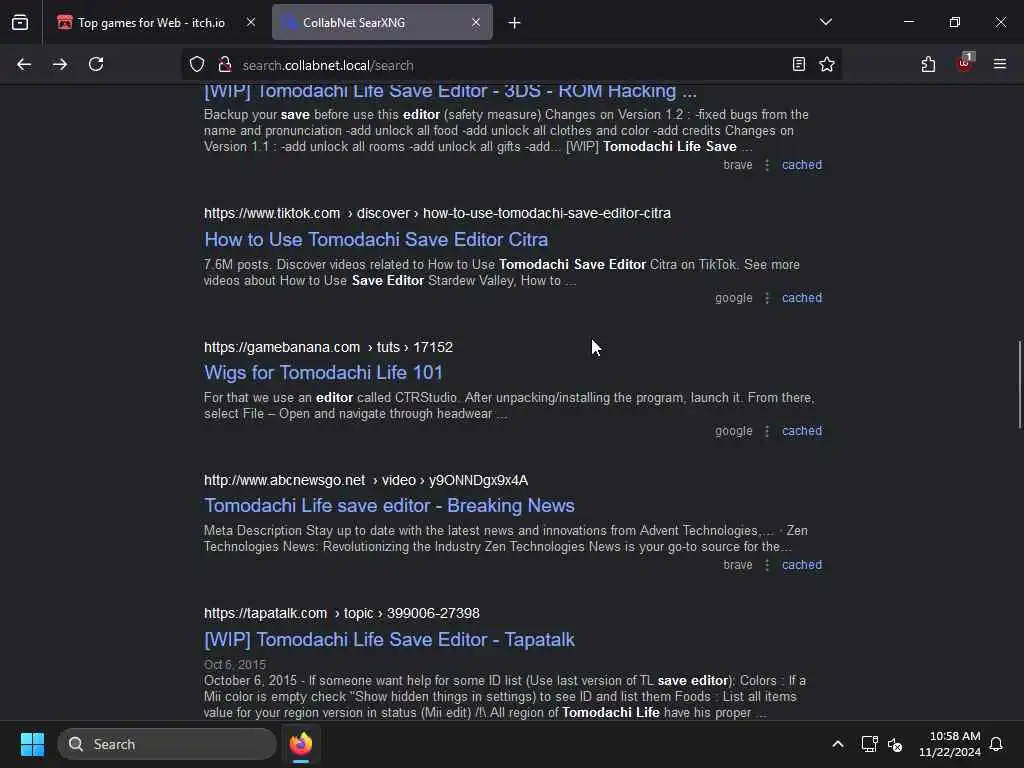Image resolution: width=1024 pixels, height=768 pixels.
Task: Open Tomodachi Life save editor Breaking News
Action: click(389, 506)
